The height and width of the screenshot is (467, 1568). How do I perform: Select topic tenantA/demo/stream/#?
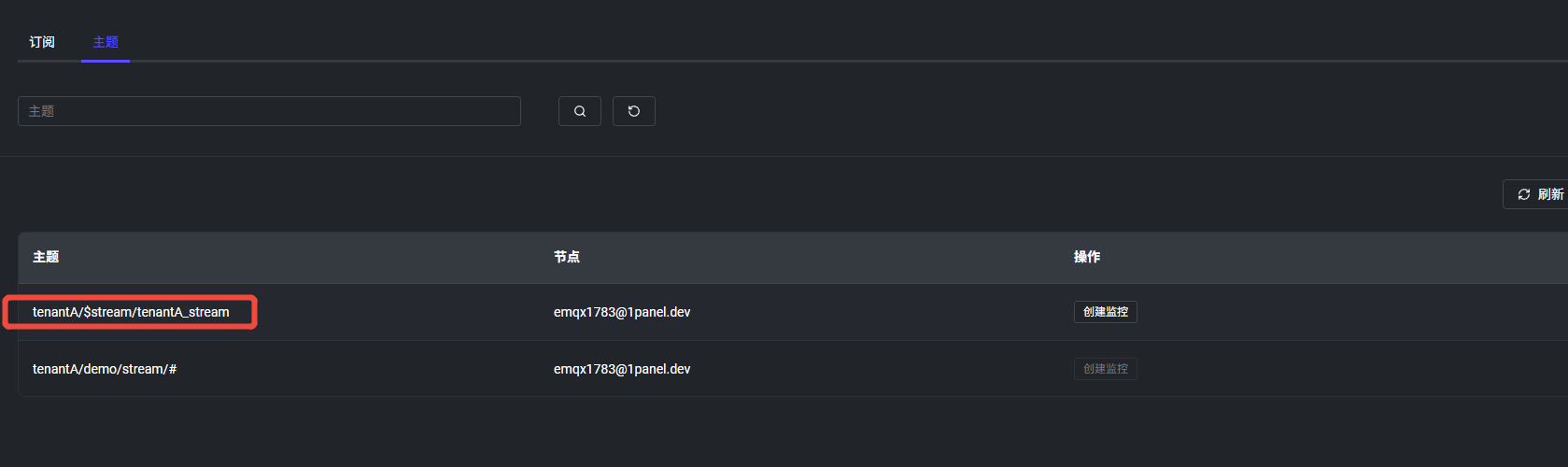(x=105, y=369)
